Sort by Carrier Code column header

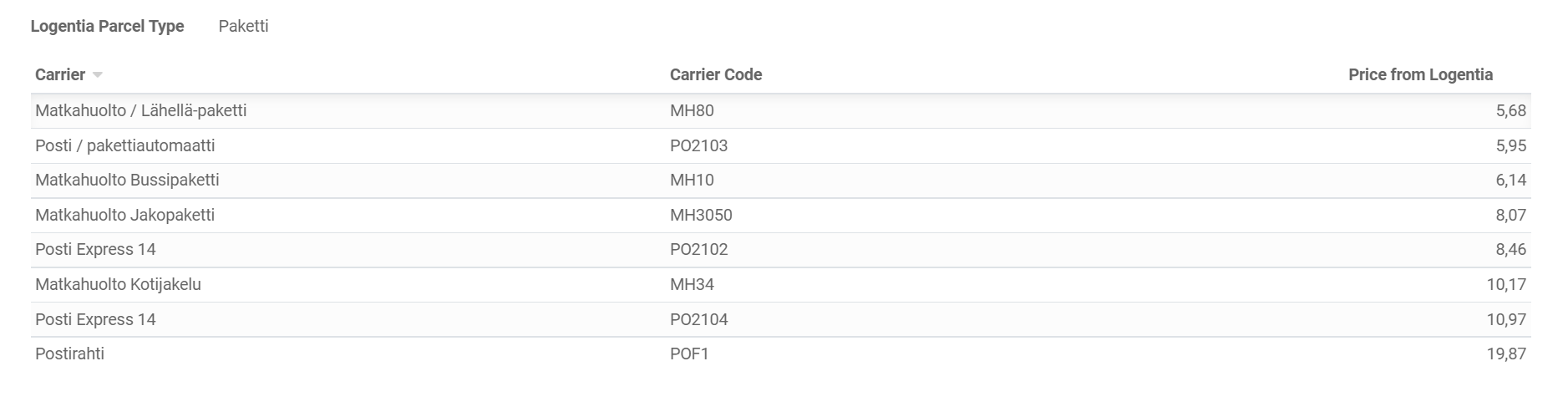(x=716, y=74)
